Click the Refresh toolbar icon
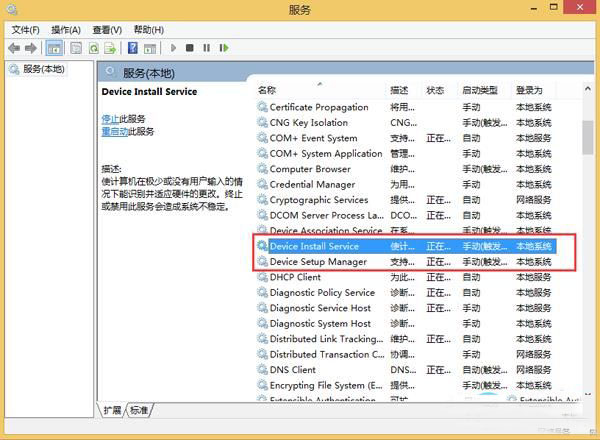 click(94, 48)
